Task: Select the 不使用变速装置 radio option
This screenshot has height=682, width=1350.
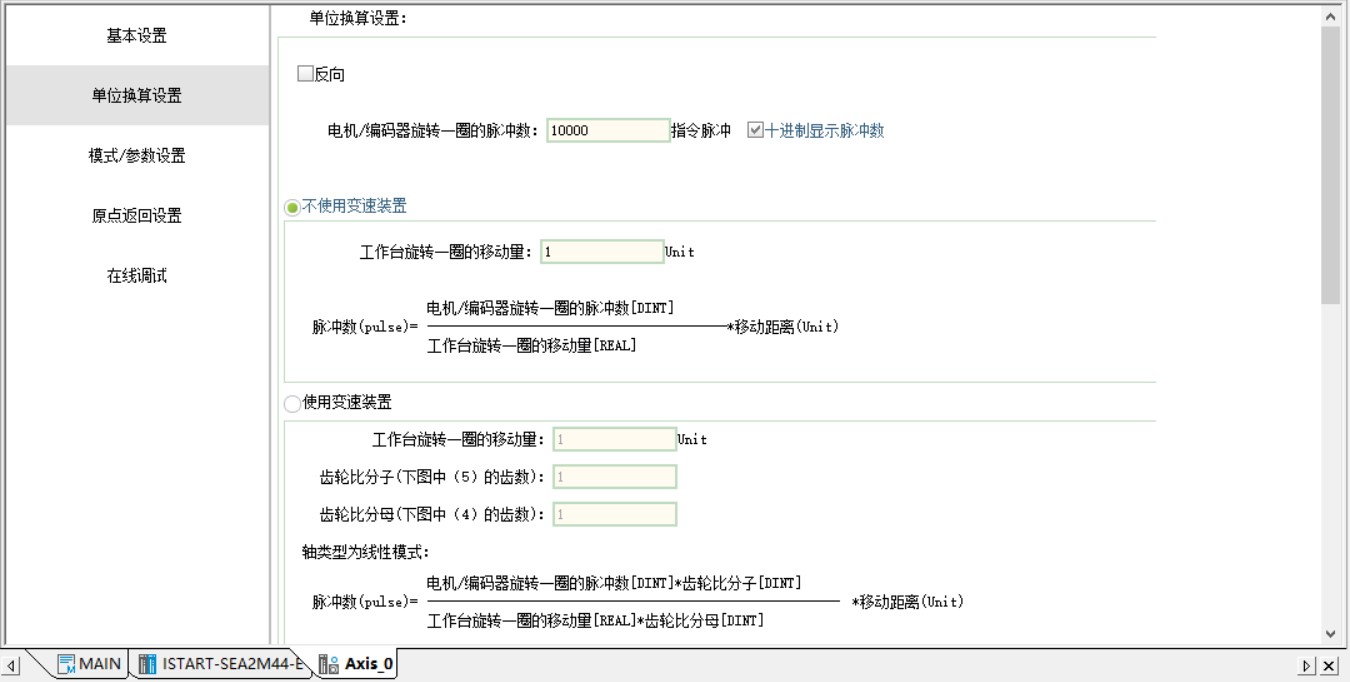Action: [x=292, y=207]
